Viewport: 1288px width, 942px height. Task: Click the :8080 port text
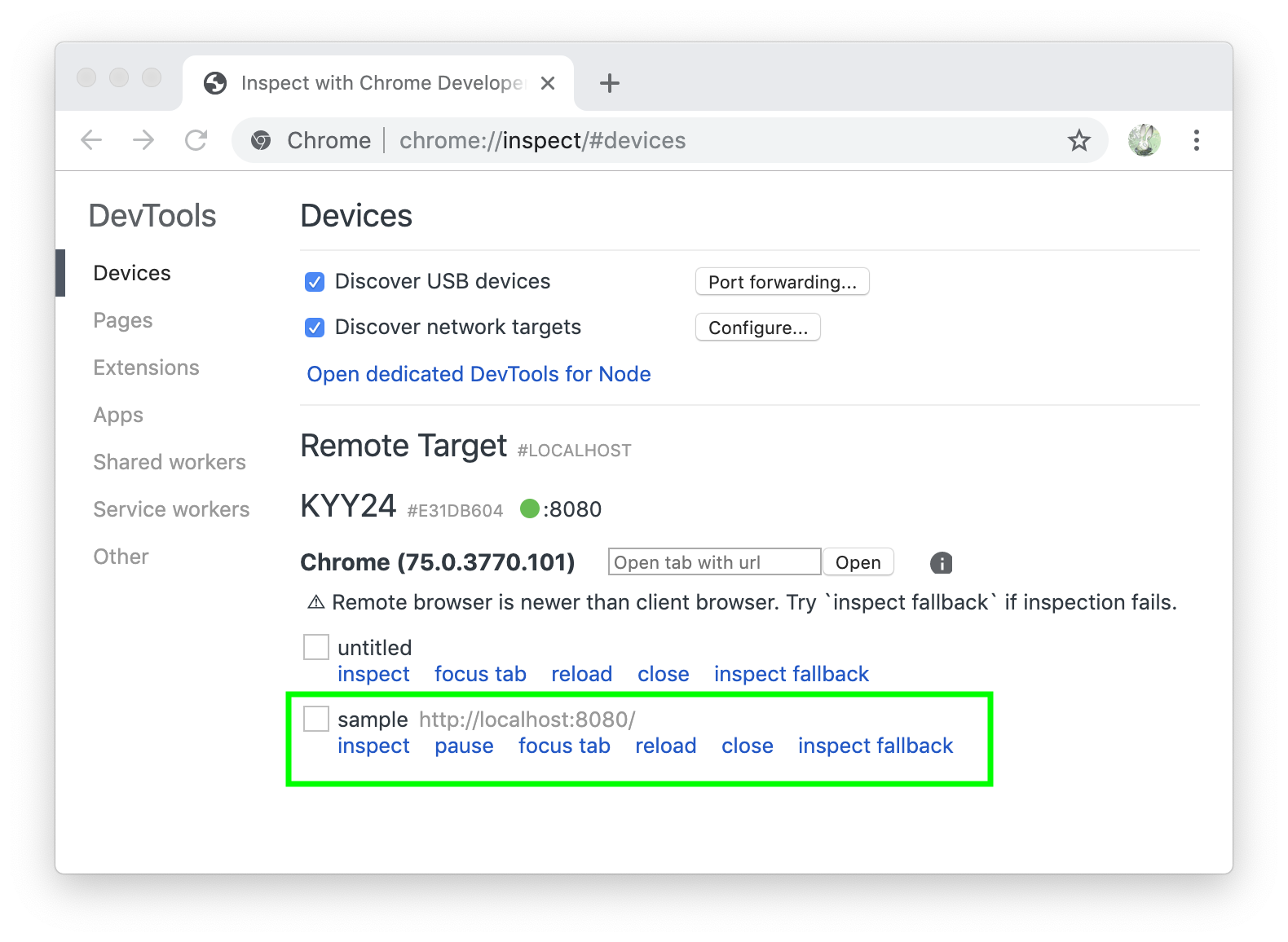coord(572,509)
